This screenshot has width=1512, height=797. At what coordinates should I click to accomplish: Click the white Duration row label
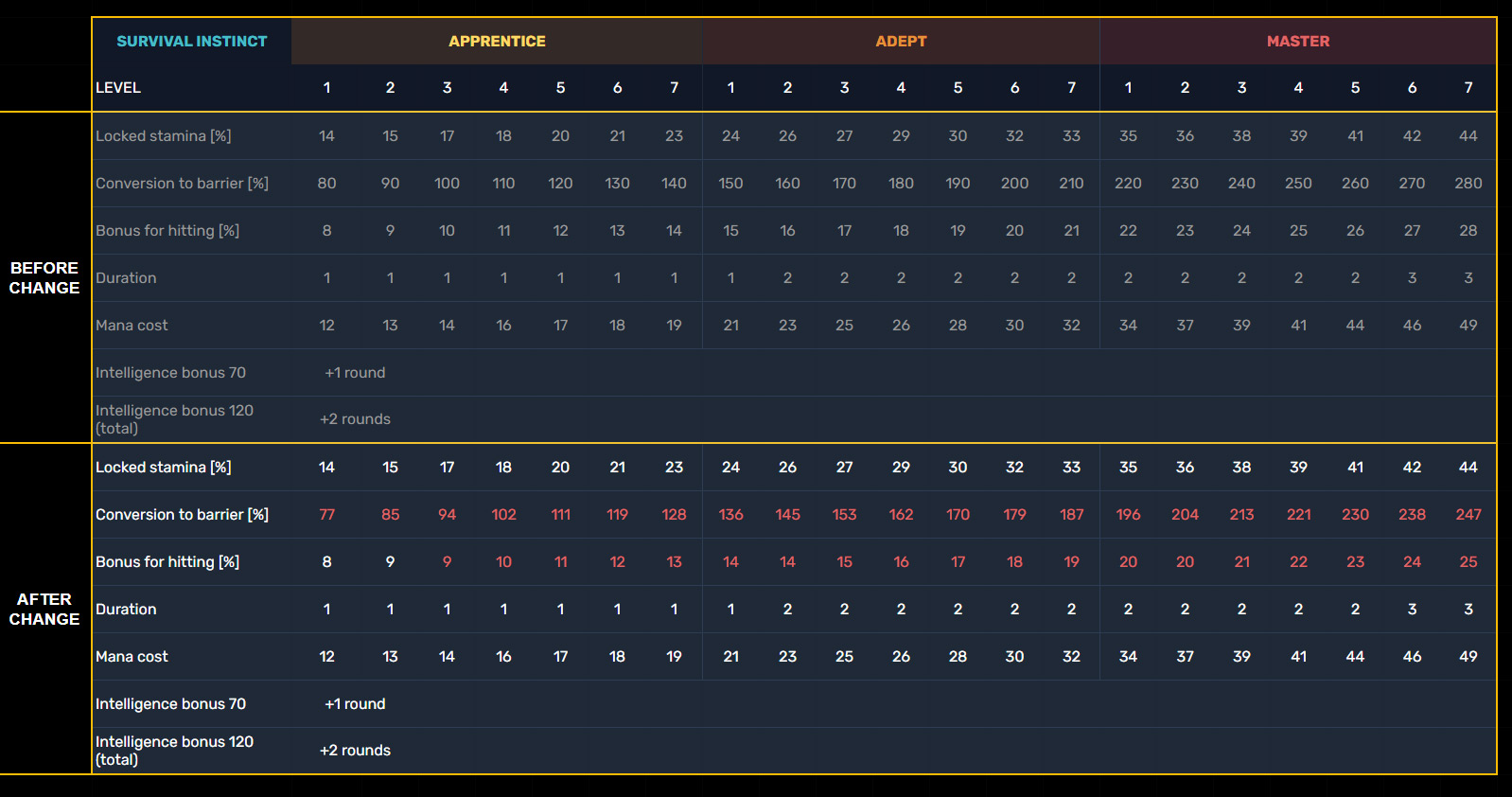point(126,610)
